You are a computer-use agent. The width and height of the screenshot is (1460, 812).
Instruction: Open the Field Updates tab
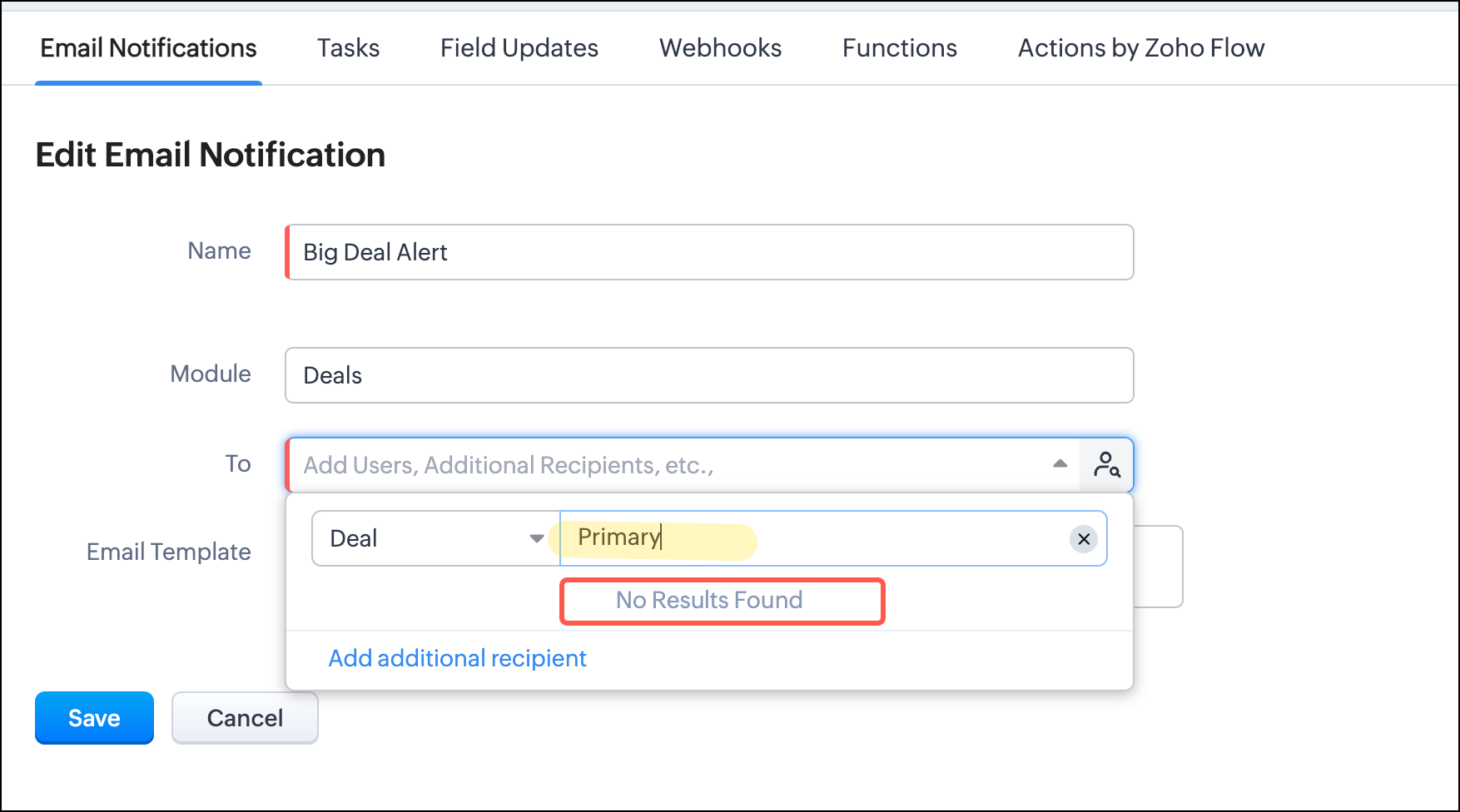[x=519, y=48]
